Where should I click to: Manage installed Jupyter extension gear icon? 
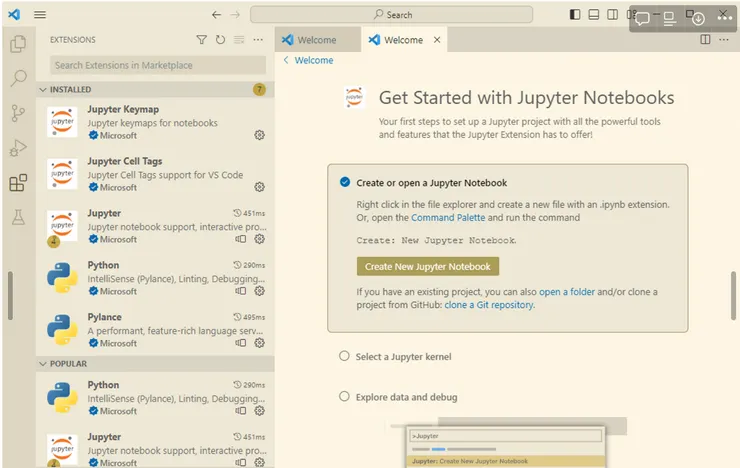click(260, 239)
